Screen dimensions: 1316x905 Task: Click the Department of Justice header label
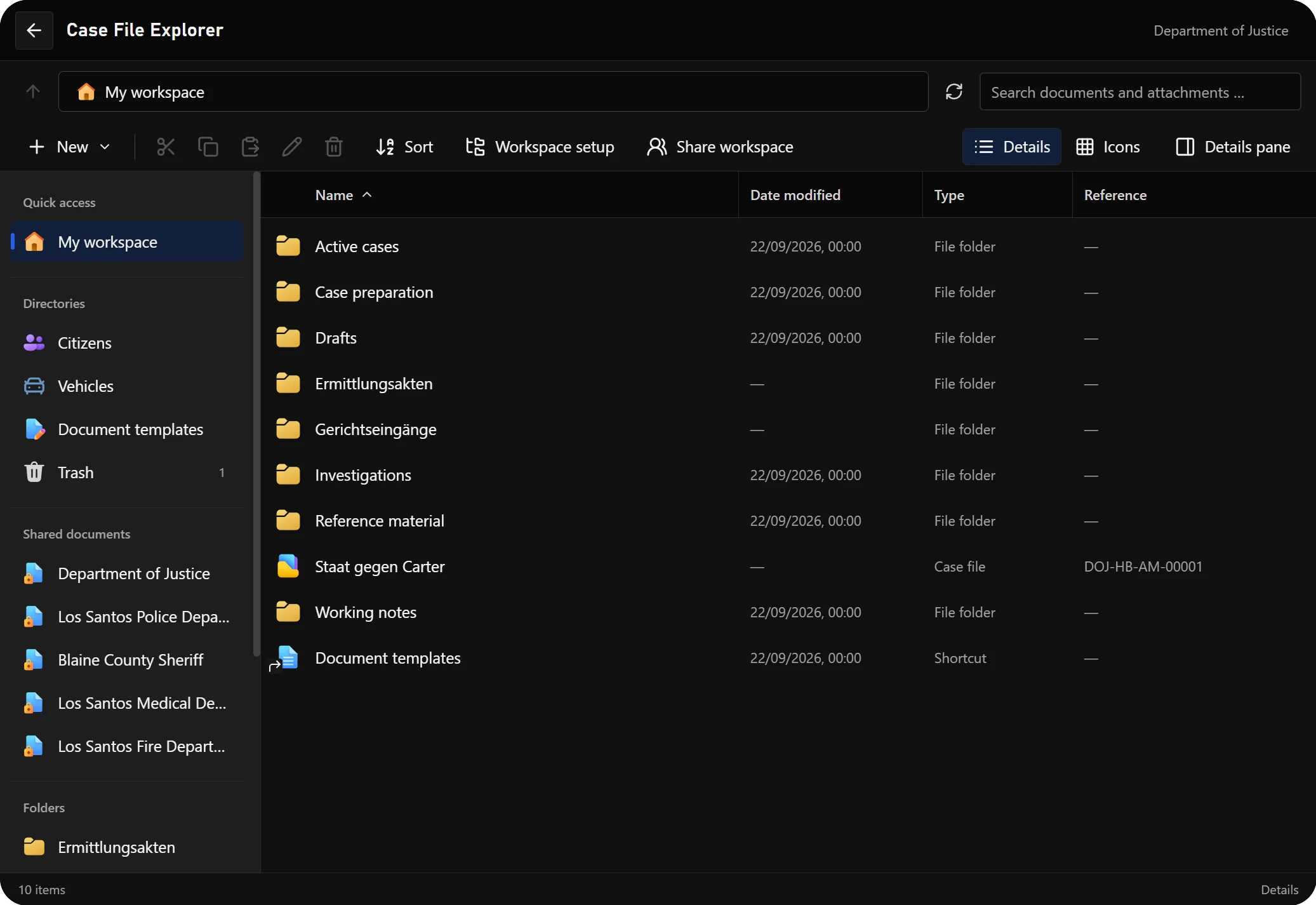(x=1221, y=30)
